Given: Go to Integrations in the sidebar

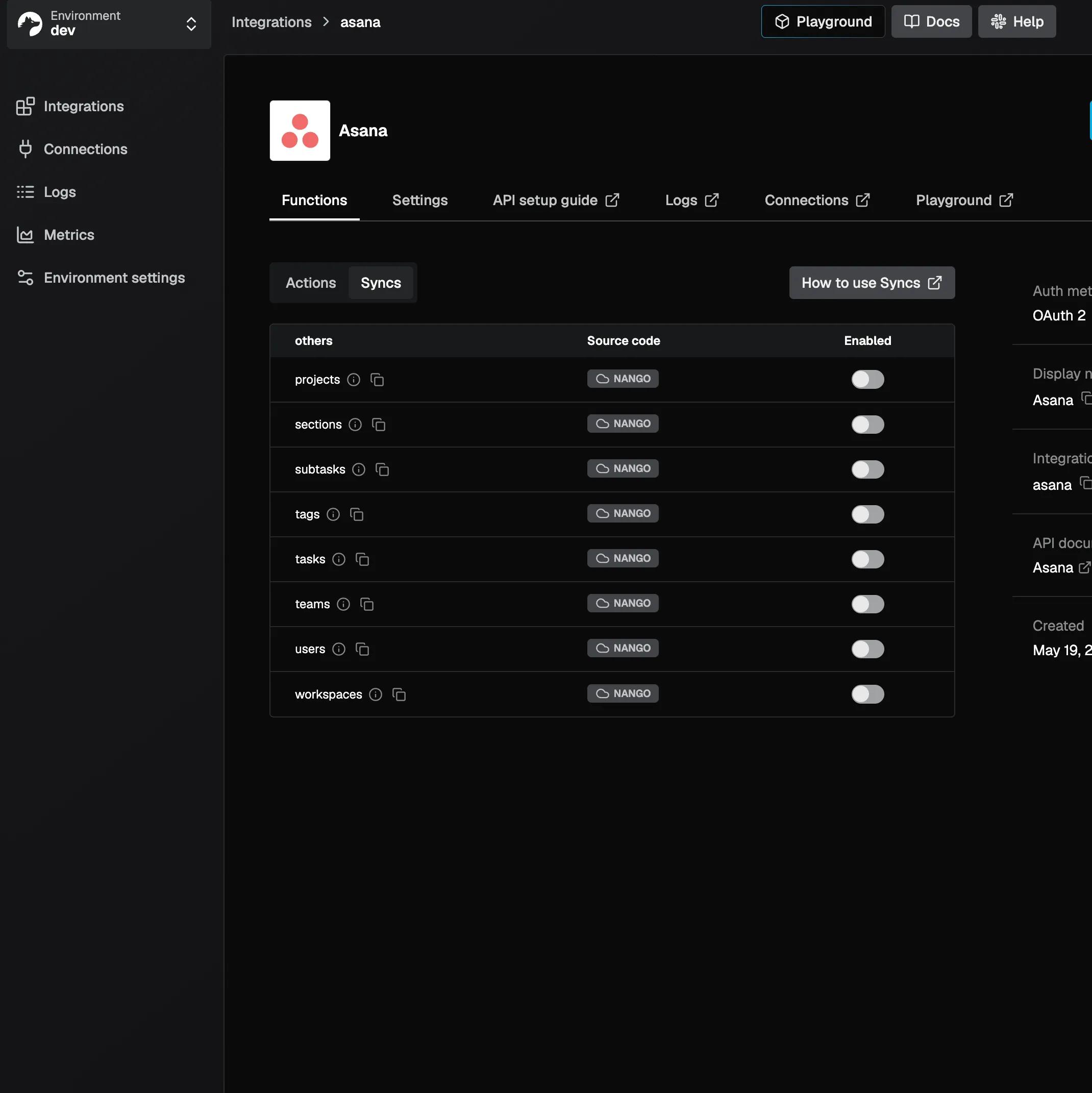Looking at the screenshot, I should click(x=70, y=106).
